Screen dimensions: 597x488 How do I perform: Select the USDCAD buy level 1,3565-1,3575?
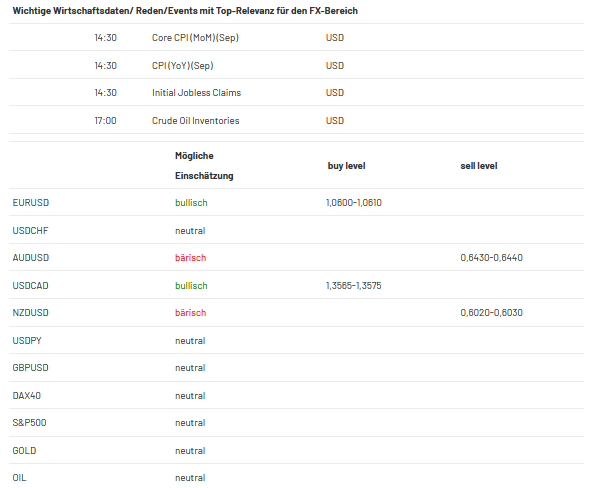[x=353, y=285]
